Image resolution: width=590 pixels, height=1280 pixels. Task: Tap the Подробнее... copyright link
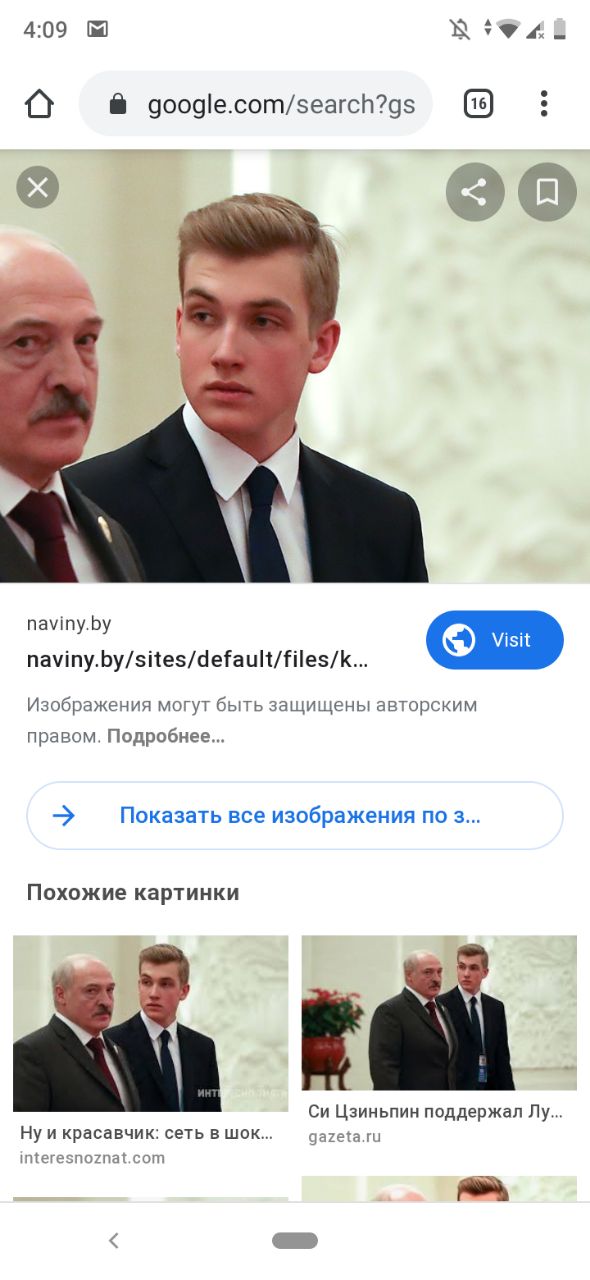pos(166,736)
